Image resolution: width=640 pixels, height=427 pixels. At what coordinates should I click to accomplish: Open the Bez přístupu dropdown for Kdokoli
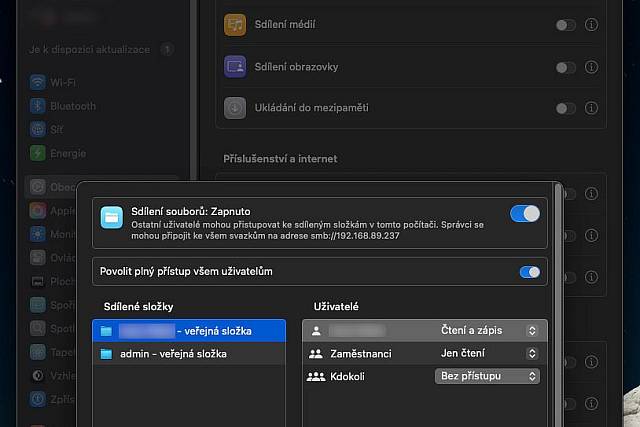point(487,376)
